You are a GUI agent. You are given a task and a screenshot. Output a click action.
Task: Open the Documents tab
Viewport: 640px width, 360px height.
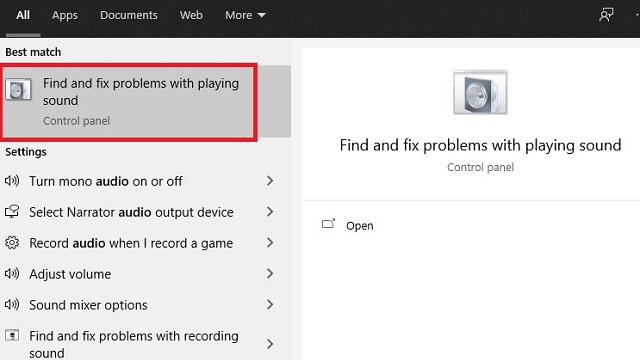129,15
